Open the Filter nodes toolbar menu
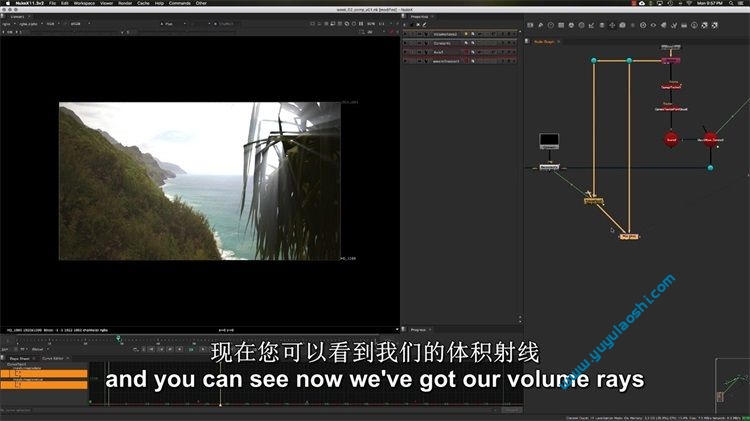The width and height of the screenshot is (750, 421). [x=582, y=25]
